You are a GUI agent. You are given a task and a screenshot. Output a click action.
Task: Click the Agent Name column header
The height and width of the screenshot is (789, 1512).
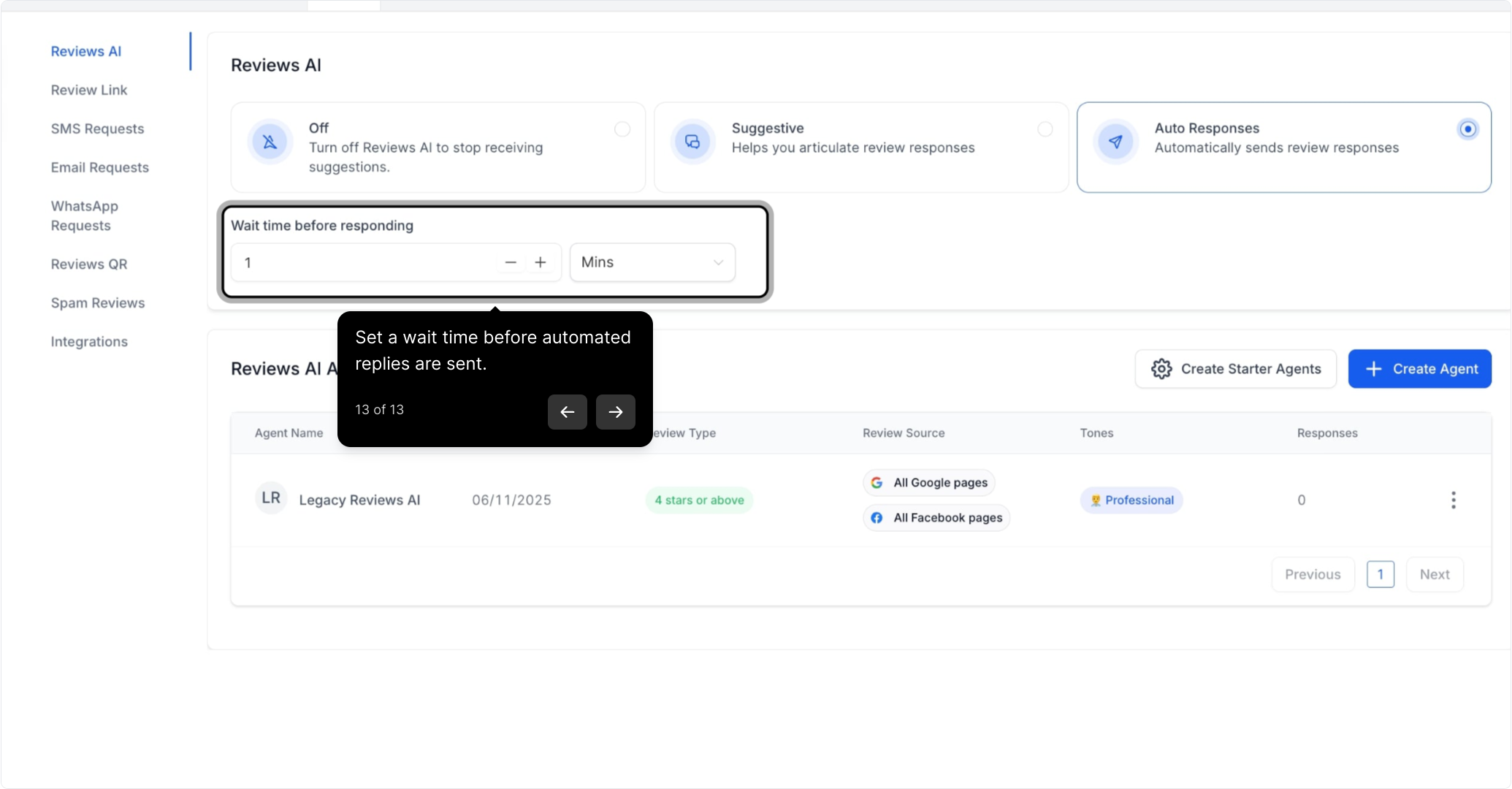click(289, 433)
